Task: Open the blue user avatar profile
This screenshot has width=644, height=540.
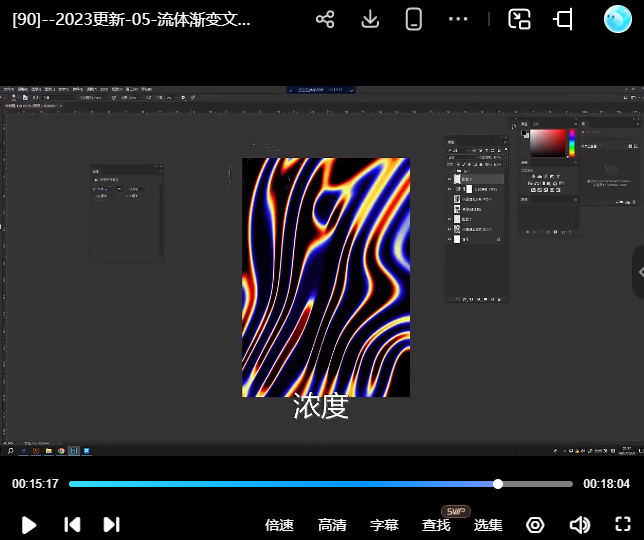Action: [618, 19]
